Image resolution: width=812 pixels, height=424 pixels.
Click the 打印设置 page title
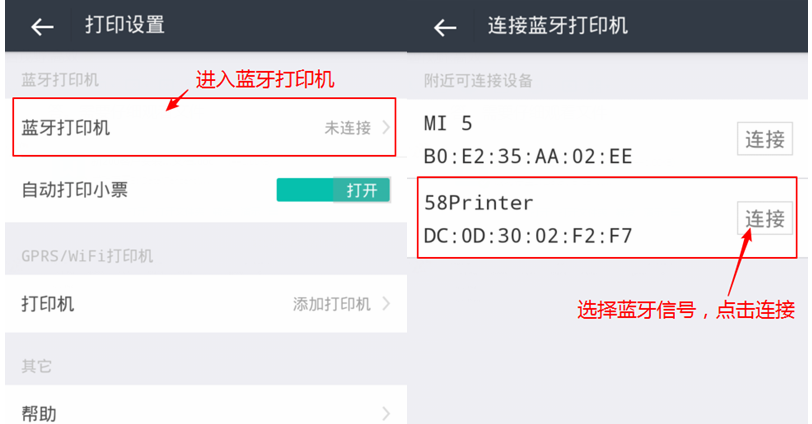tap(125, 26)
